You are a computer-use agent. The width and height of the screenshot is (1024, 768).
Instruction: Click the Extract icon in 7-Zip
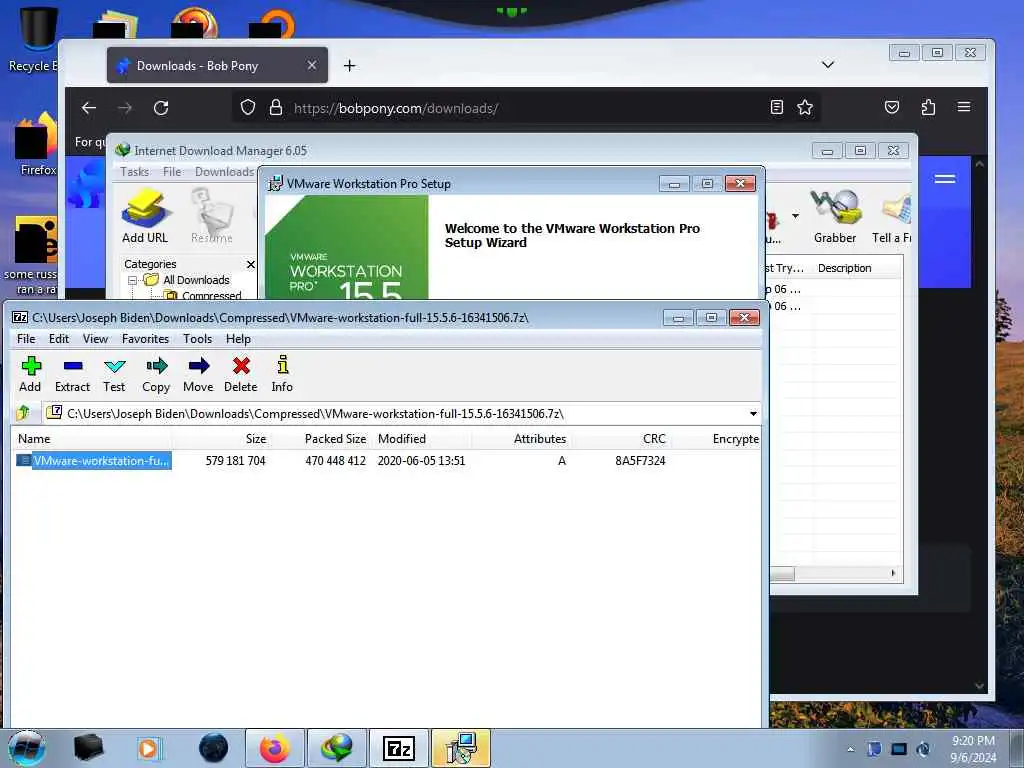(72, 374)
